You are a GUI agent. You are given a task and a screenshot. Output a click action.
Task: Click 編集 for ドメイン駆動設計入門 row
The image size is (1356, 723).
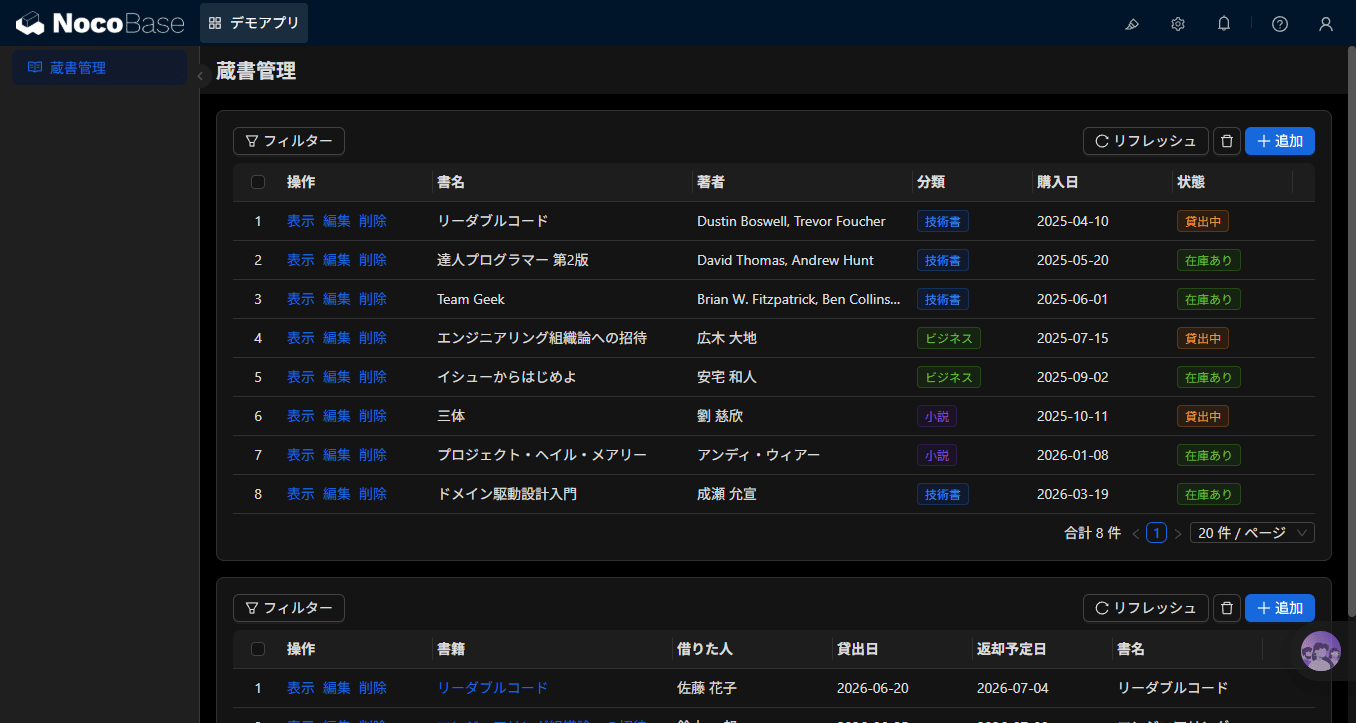337,494
